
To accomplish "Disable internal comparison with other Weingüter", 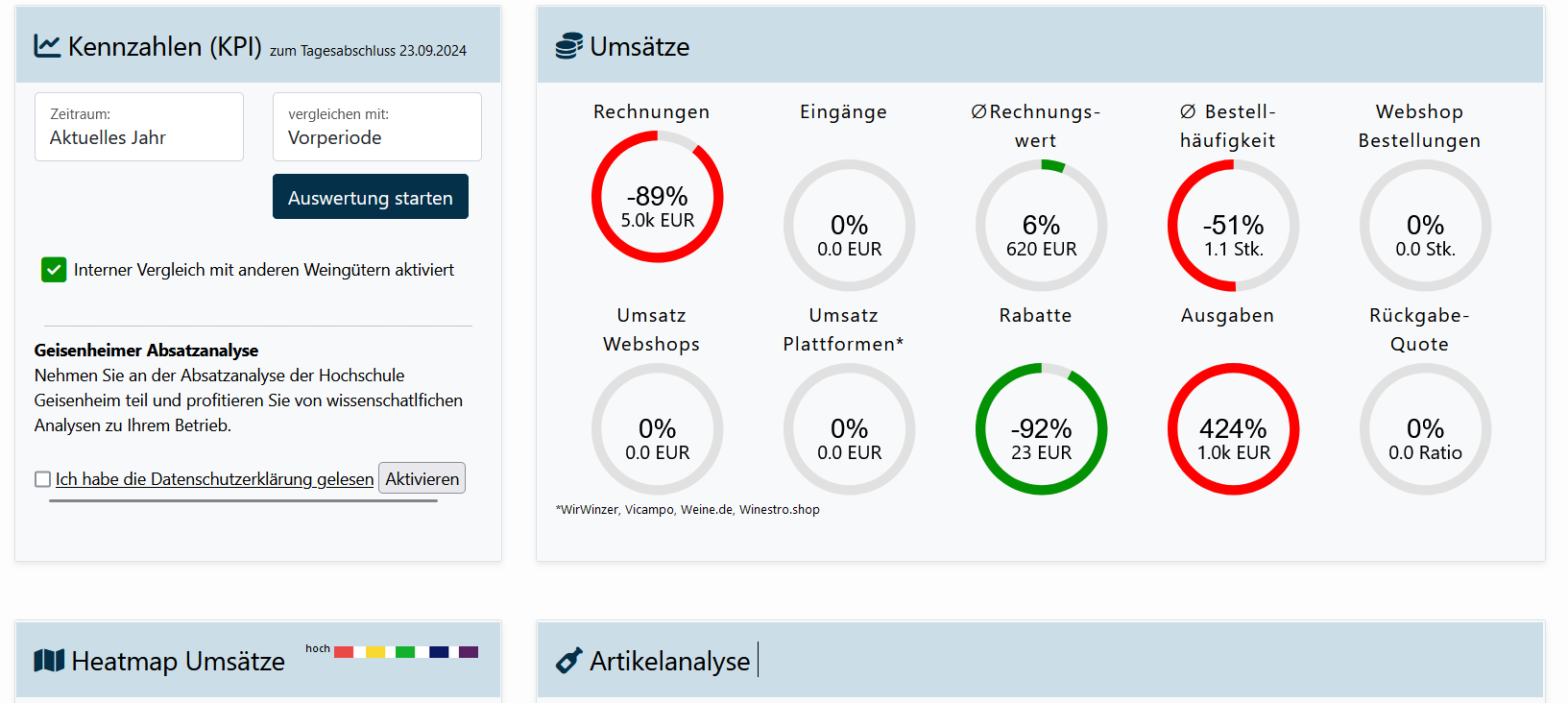I will [54, 270].
